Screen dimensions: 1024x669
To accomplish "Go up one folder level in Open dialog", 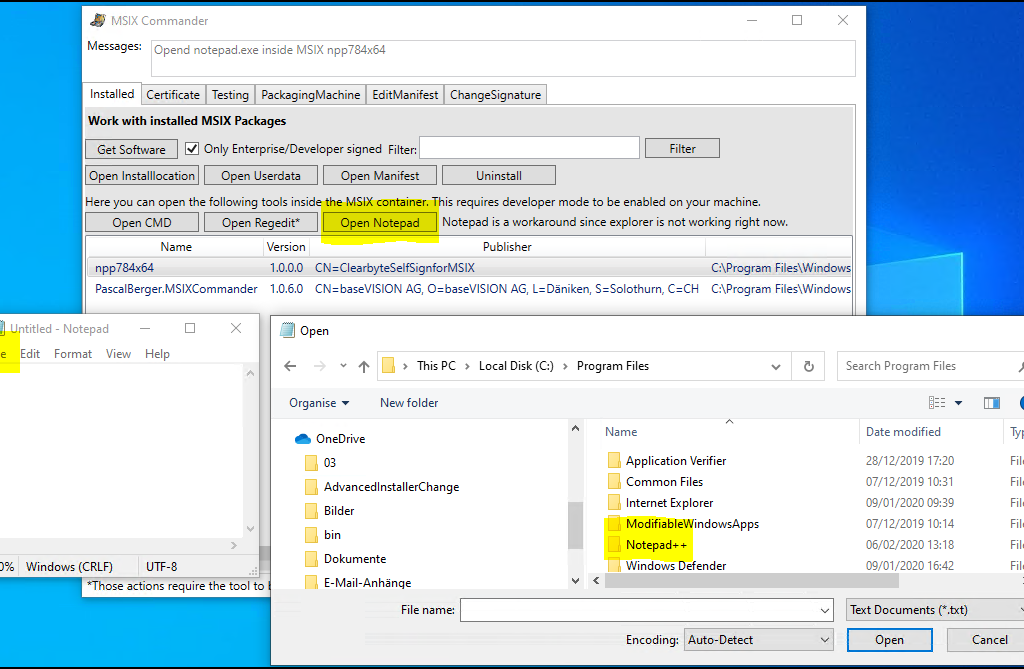I will click(x=364, y=366).
